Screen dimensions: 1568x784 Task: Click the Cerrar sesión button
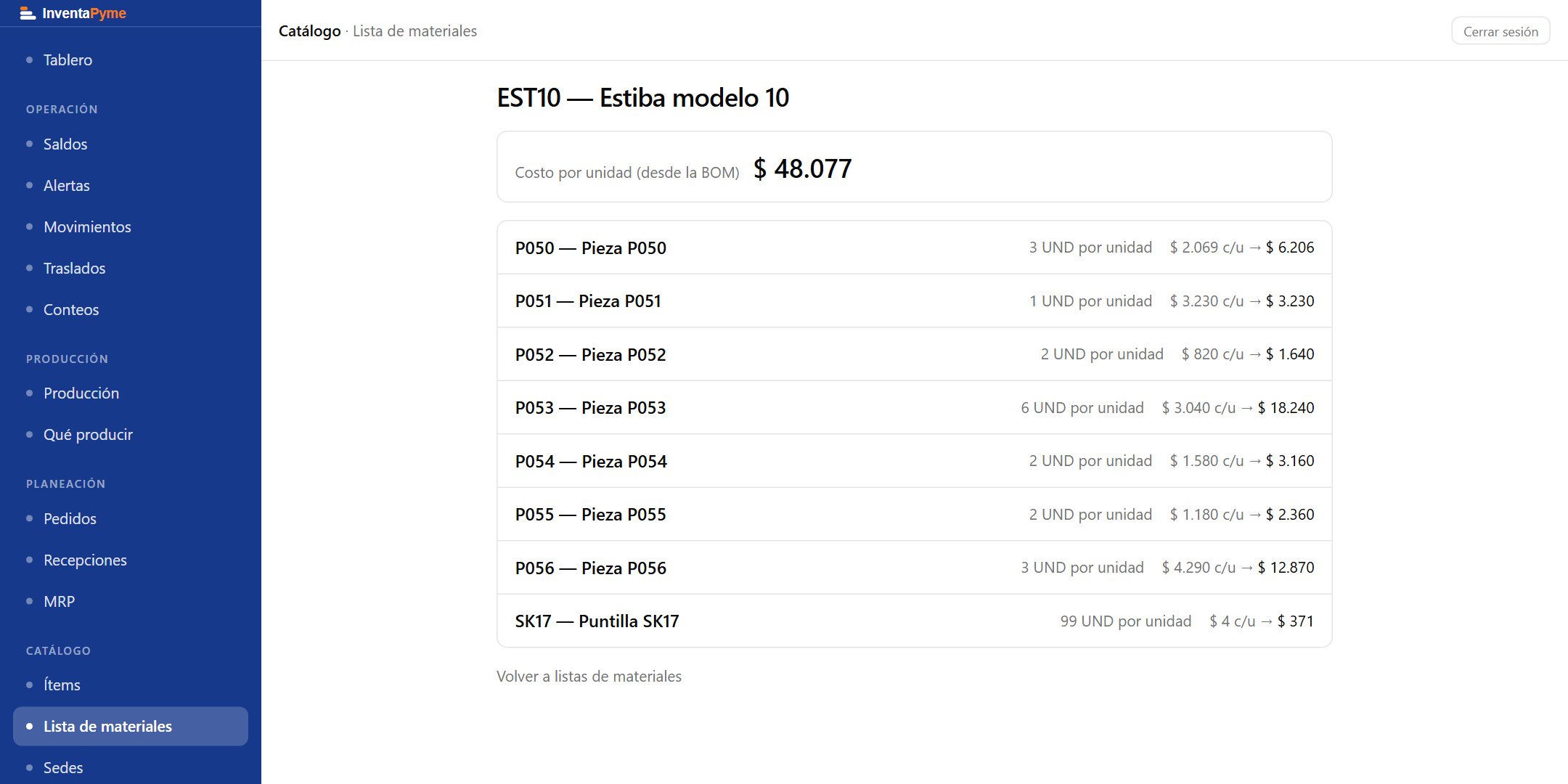[1500, 31]
